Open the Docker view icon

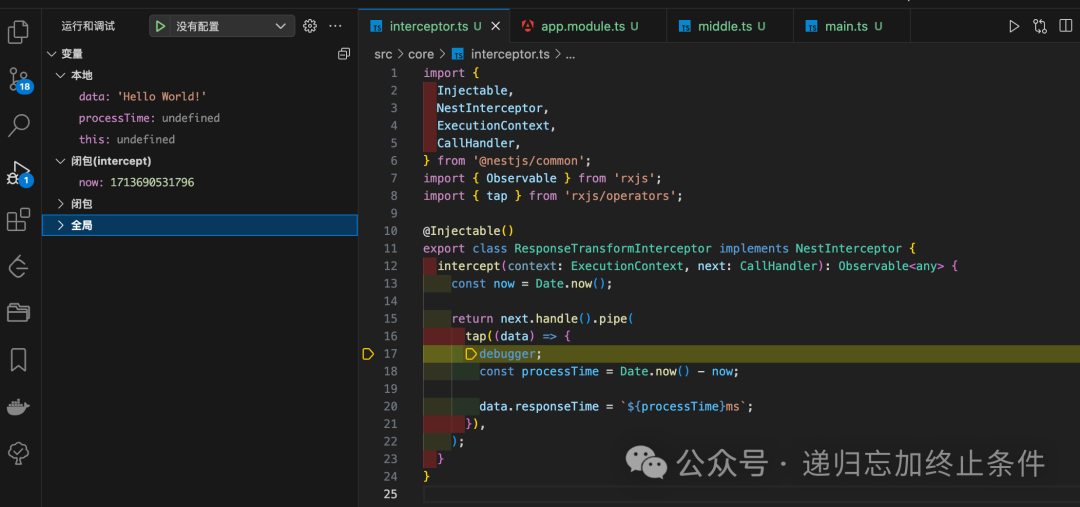(x=19, y=407)
